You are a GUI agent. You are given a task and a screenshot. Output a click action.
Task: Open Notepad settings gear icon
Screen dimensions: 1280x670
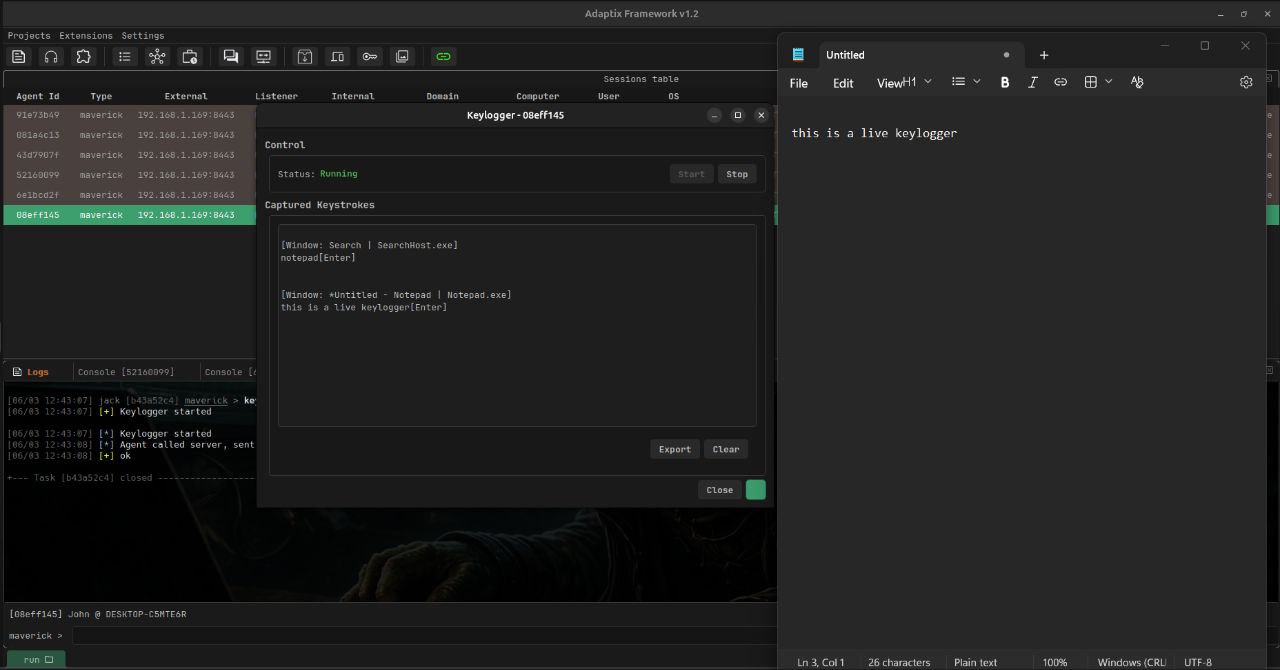pyautogui.click(x=1246, y=83)
